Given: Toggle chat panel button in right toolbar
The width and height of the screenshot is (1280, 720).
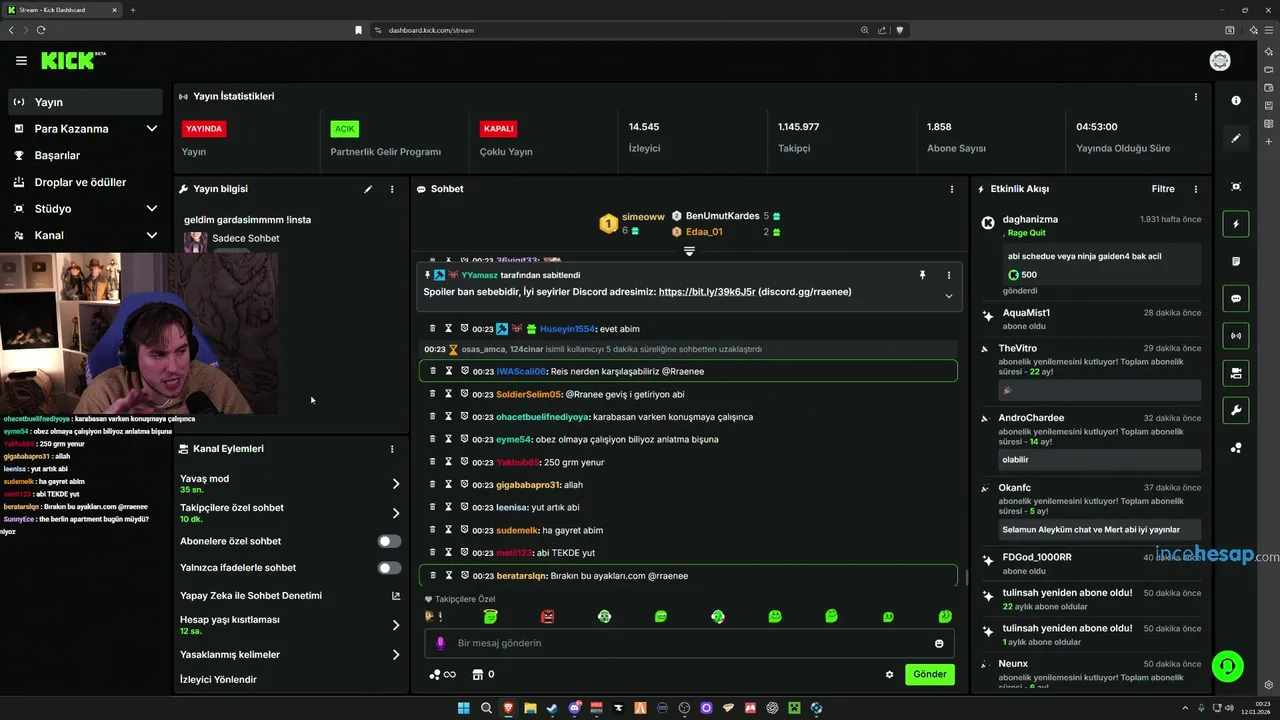Looking at the screenshot, I should pos(1236,298).
